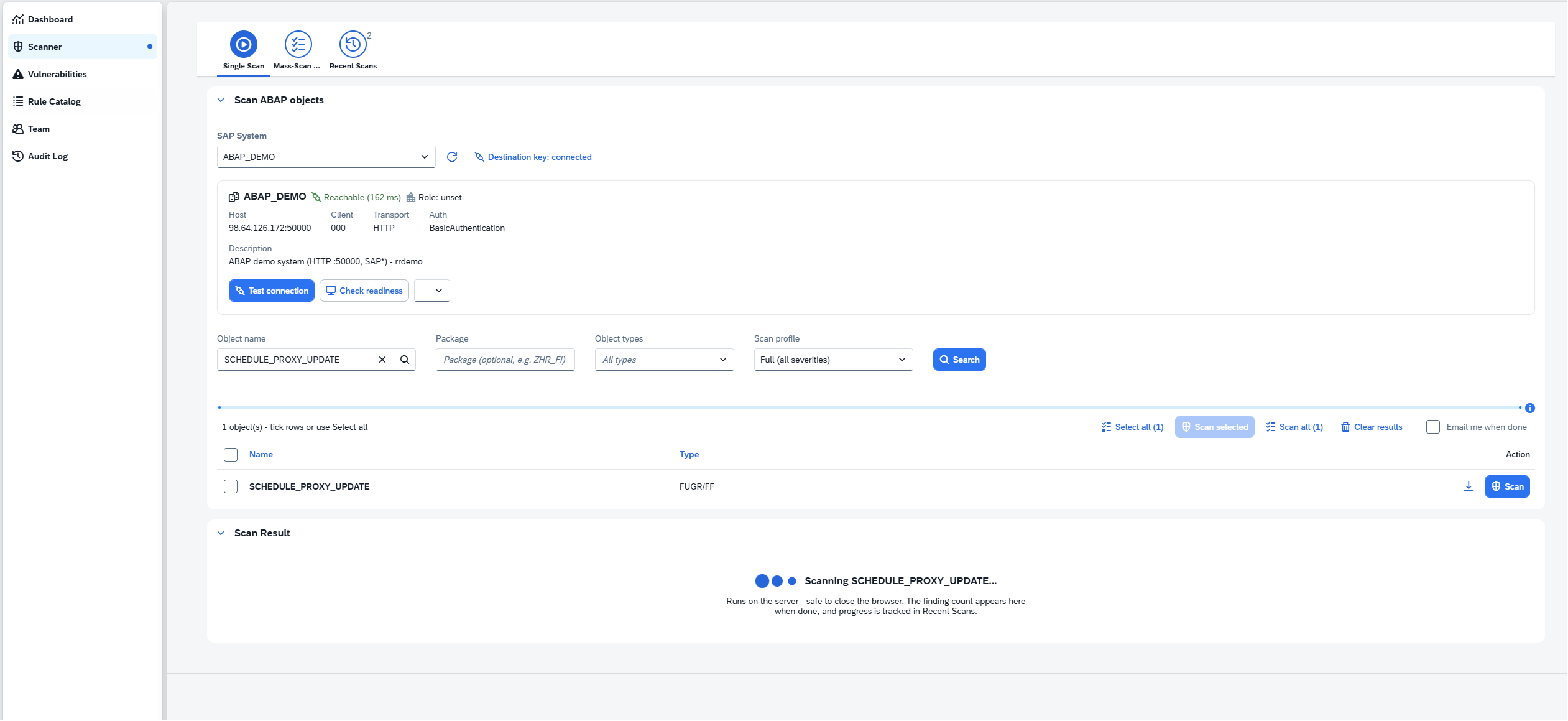Go to Rule Catalog
Image resolution: width=1568 pixels, height=721 pixels.
(x=82, y=101)
